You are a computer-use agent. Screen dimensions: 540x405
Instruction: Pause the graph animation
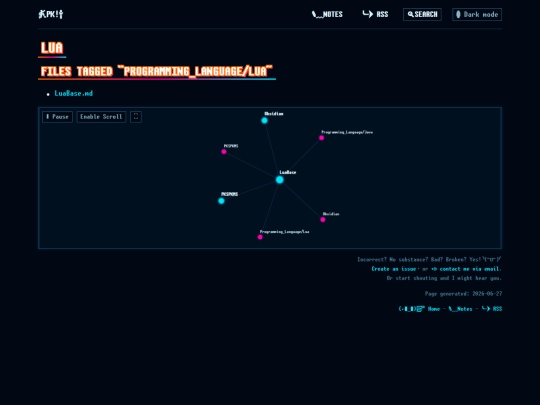pyautogui.click(x=57, y=117)
